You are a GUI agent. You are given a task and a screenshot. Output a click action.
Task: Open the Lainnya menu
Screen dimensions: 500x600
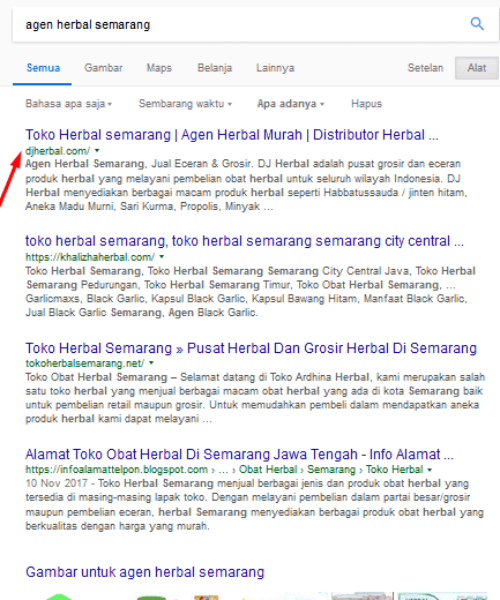pos(275,68)
